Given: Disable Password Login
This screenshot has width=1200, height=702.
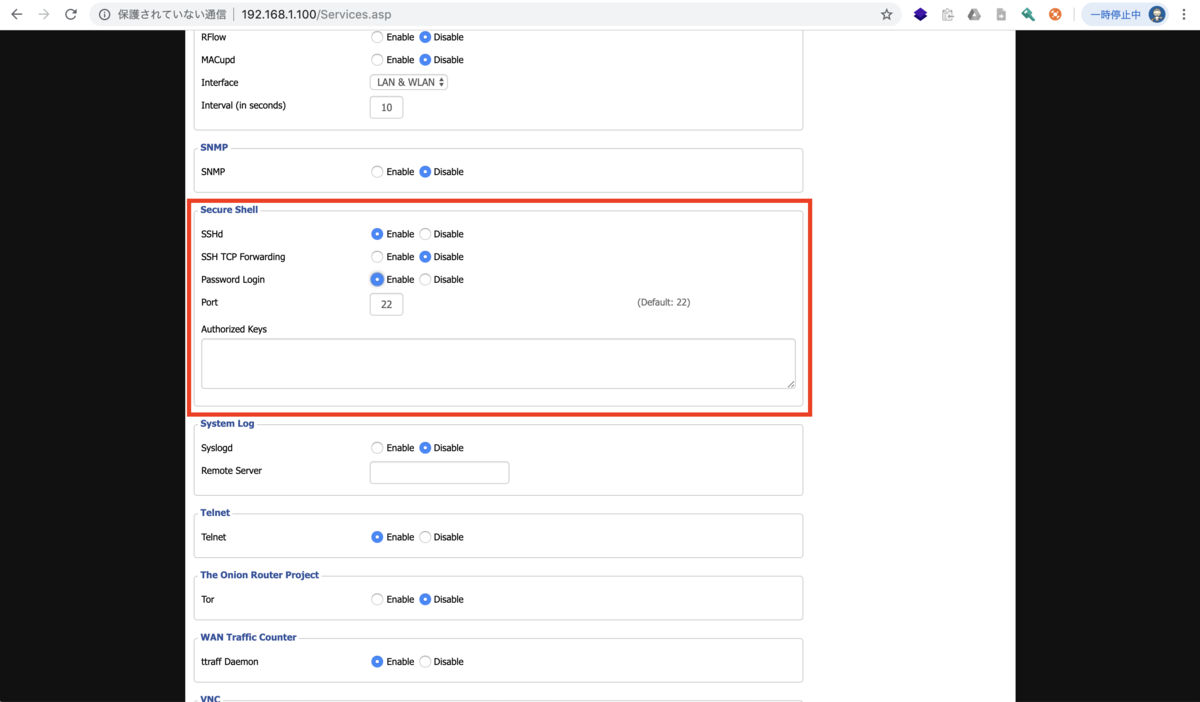Looking at the screenshot, I should pyautogui.click(x=425, y=279).
